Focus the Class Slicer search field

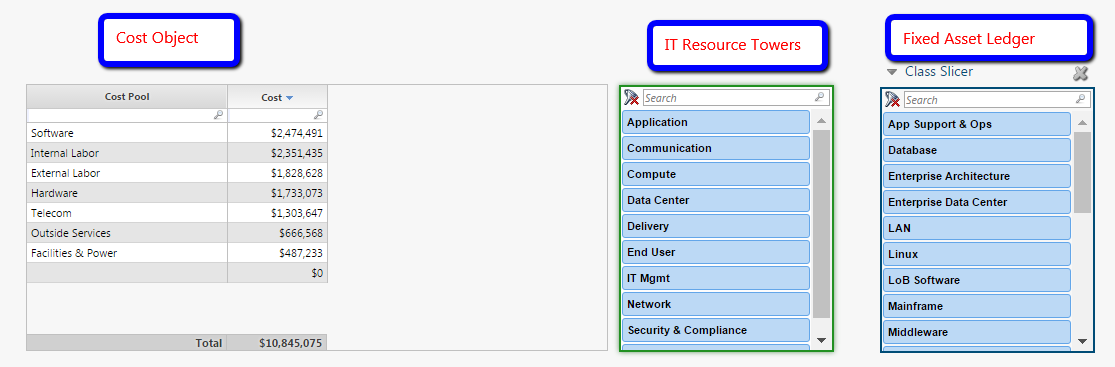(x=989, y=100)
